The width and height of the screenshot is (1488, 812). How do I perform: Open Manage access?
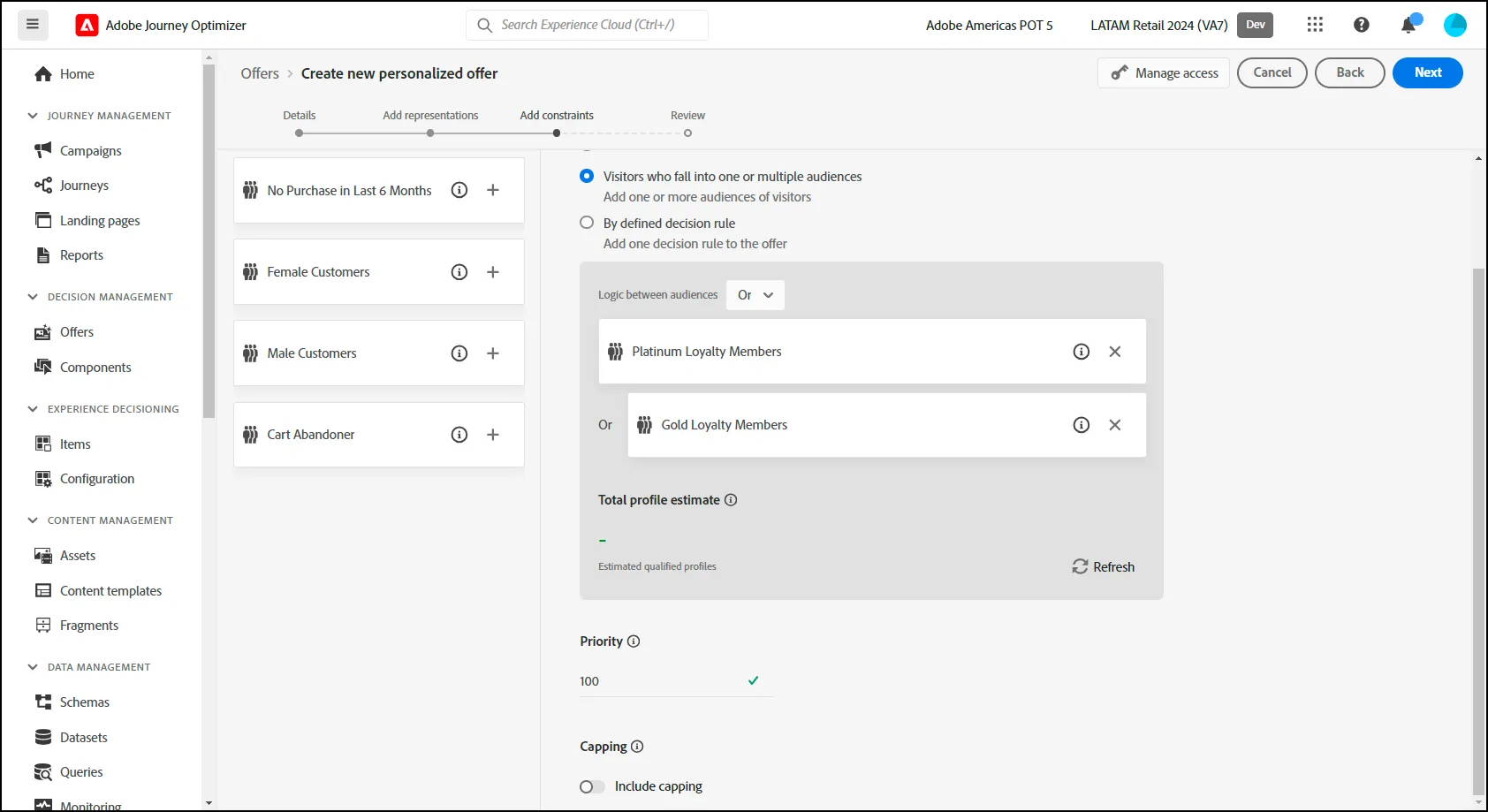(x=1164, y=73)
